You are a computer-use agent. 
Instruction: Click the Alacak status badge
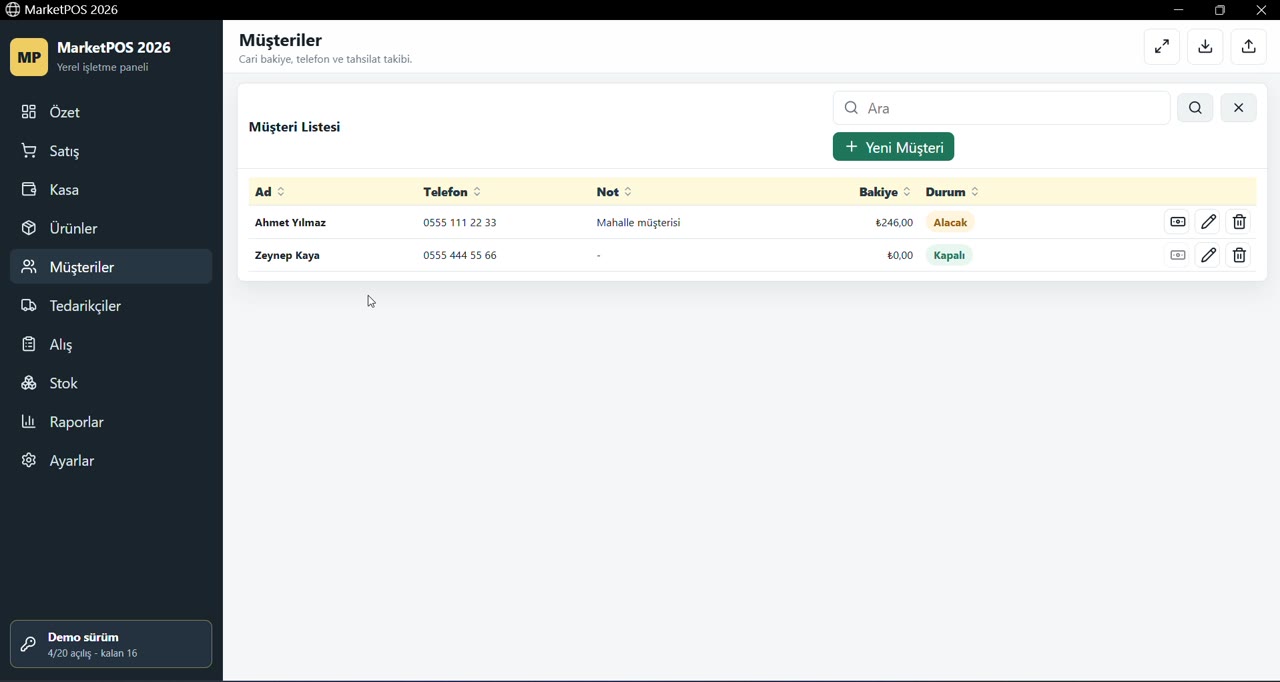coord(951,223)
